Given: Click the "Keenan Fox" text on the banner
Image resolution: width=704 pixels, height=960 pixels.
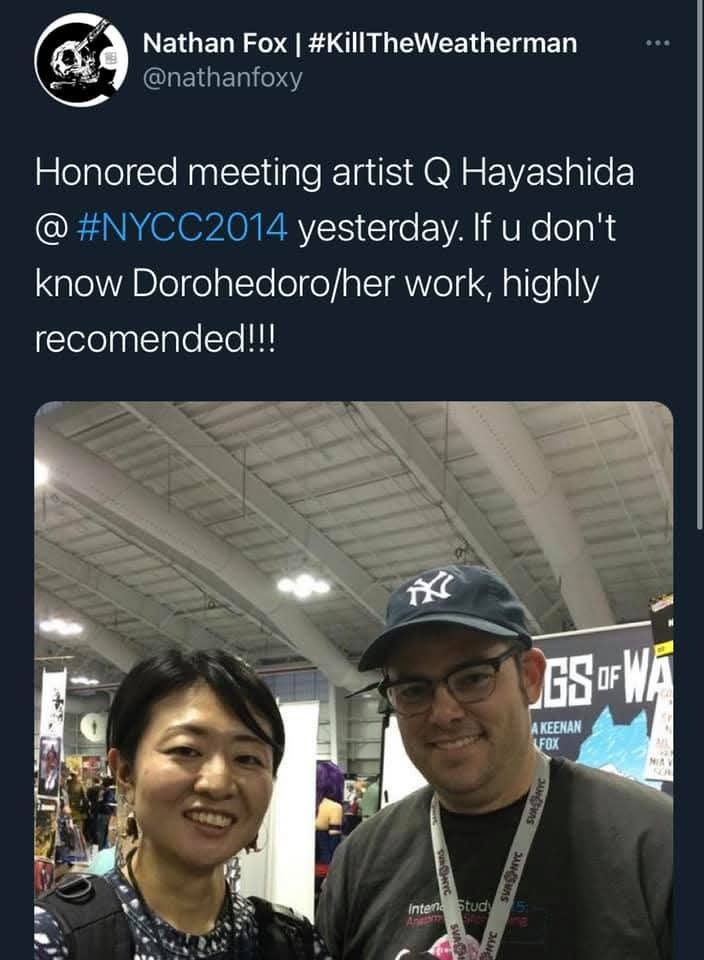Looking at the screenshot, I should pyautogui.click(x=556, y=735).
